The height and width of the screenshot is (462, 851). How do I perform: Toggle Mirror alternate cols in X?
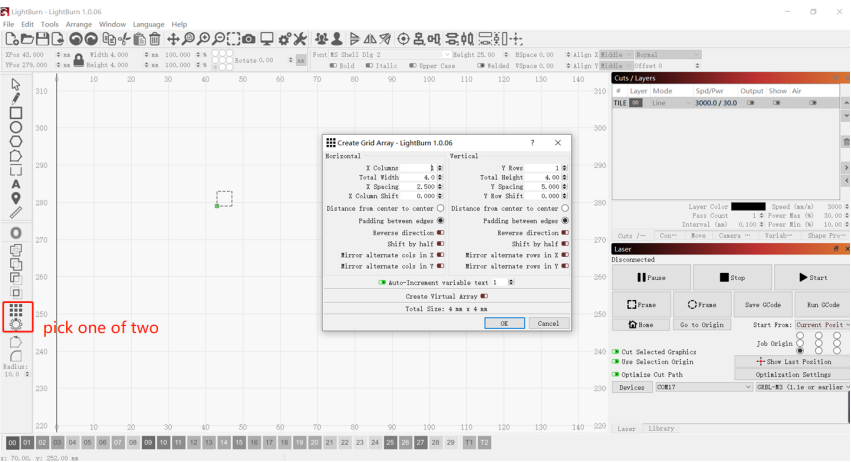(x=440, y=255)
